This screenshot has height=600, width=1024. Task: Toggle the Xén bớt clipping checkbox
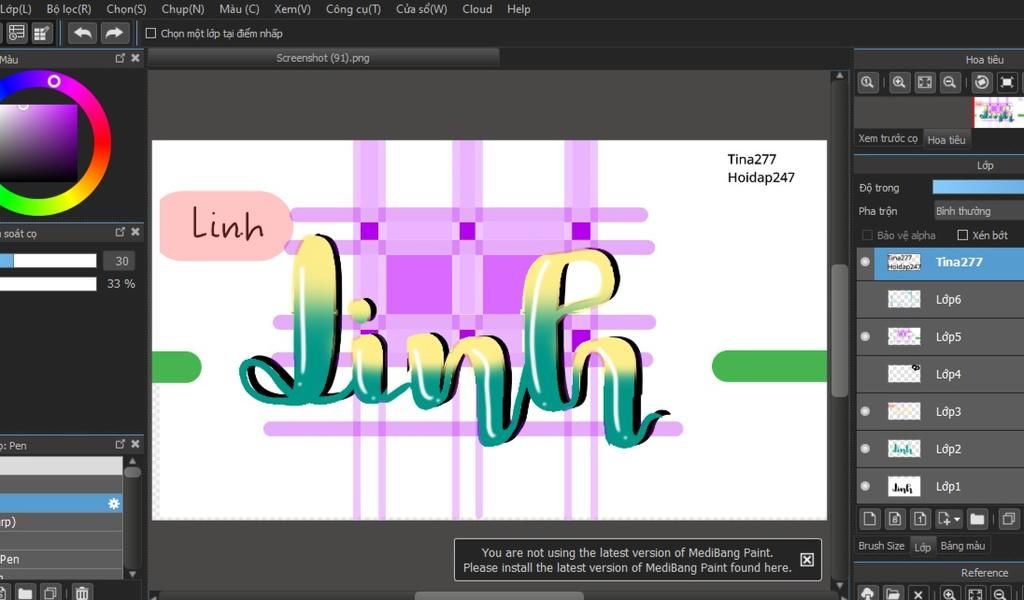point(963,235)
